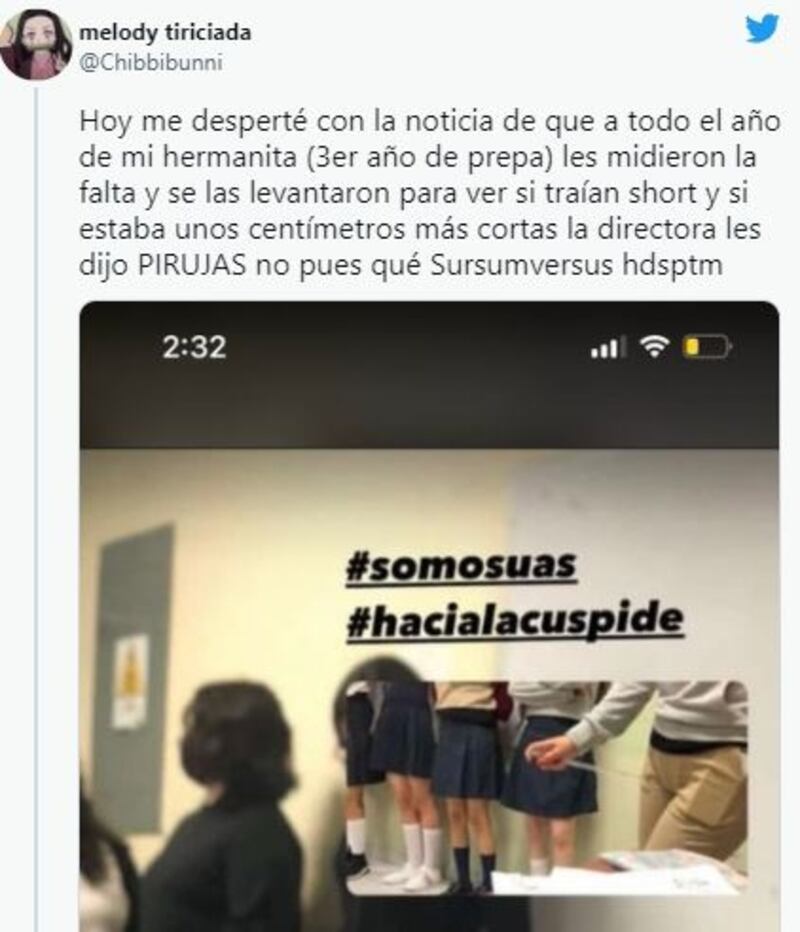Click the Twitter bird logo
The height and width of the screenshot is (932, 800).
pos(762,29)
